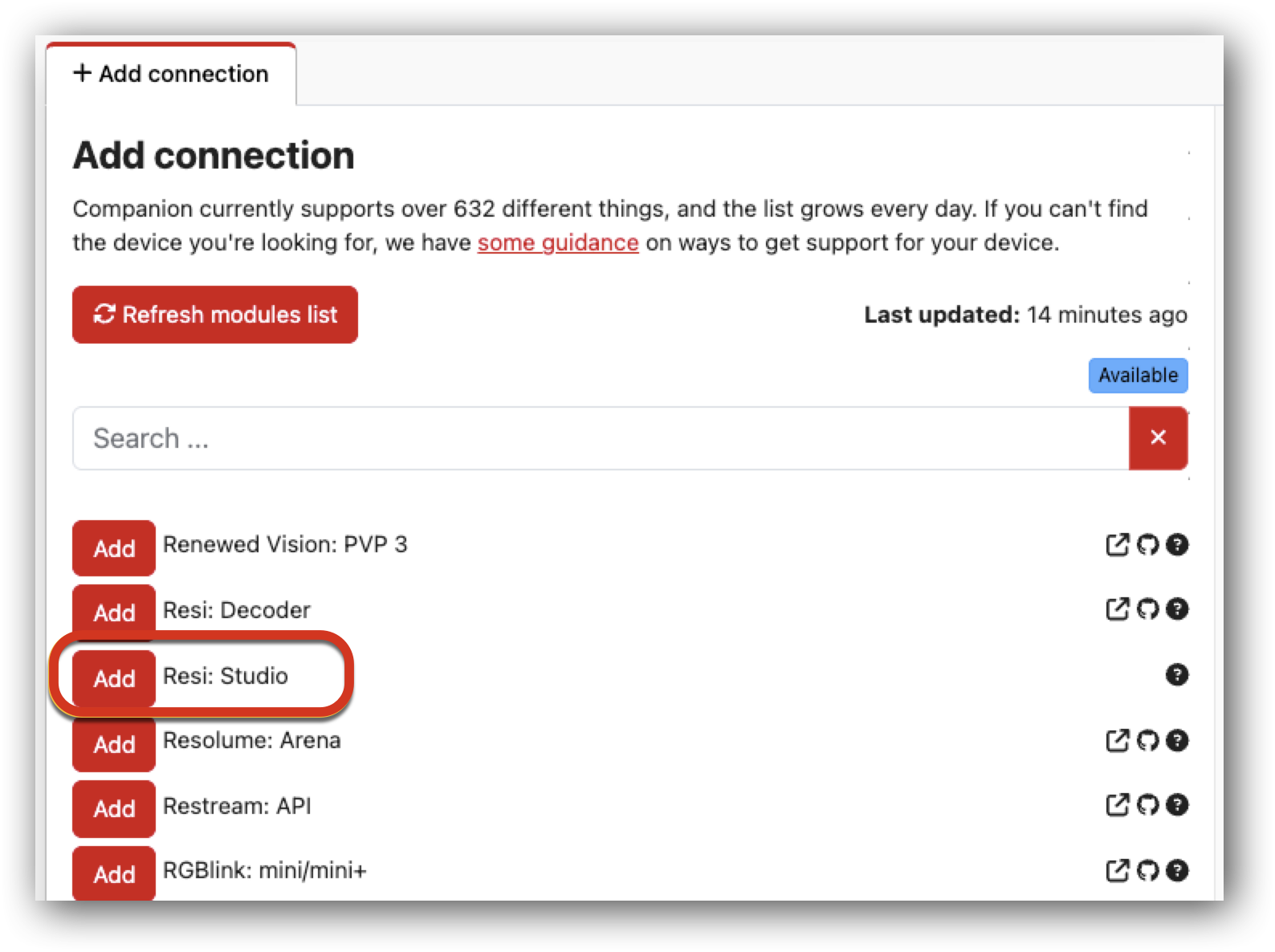Click the Available filter badge
Viewport: 1275px width, 952px height.
(1138, 376)
